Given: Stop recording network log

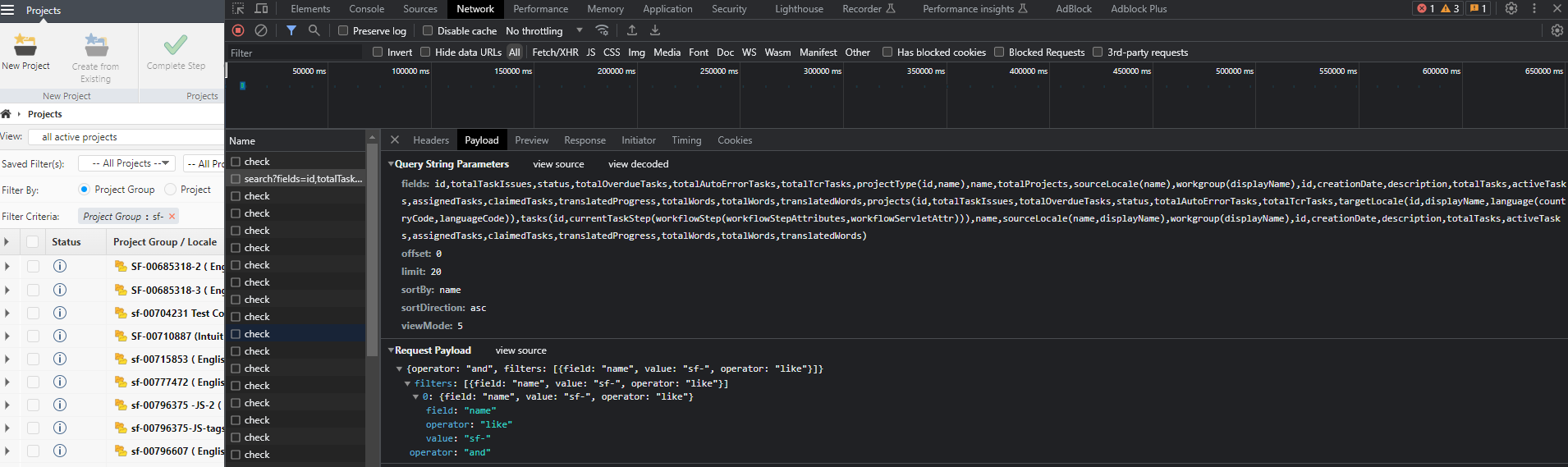Looking at the screenshot, I should (x=238, y=30).
